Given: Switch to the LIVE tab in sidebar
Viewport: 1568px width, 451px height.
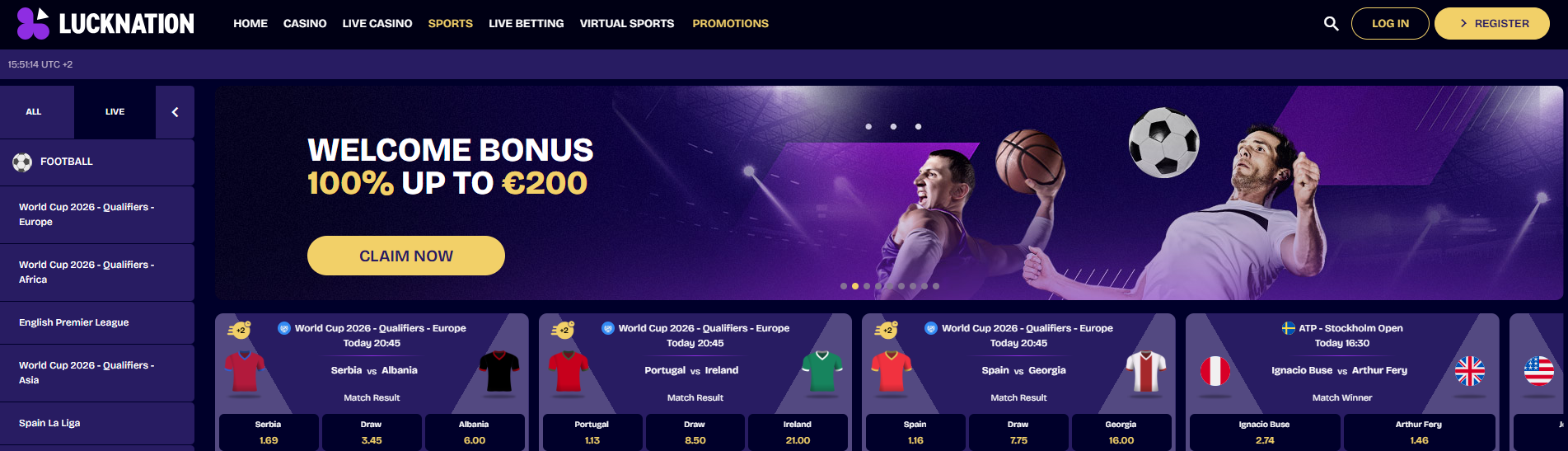Looking at the screenshot, I should tap(115, 112).
